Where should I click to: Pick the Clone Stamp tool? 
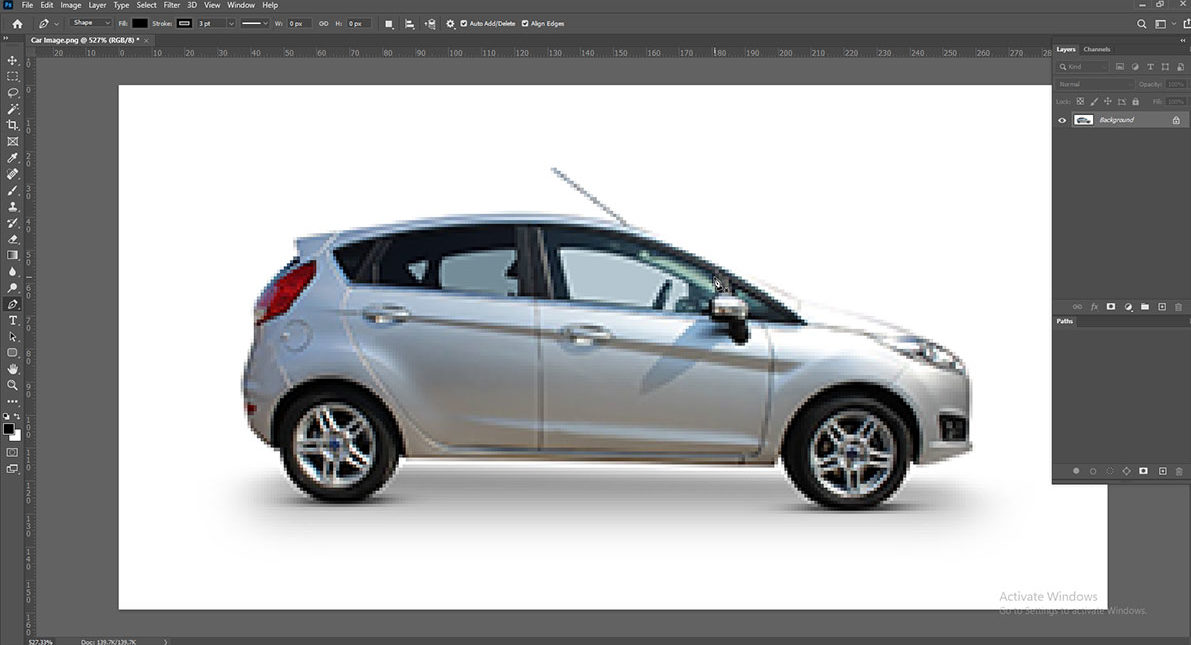(13, 206)
